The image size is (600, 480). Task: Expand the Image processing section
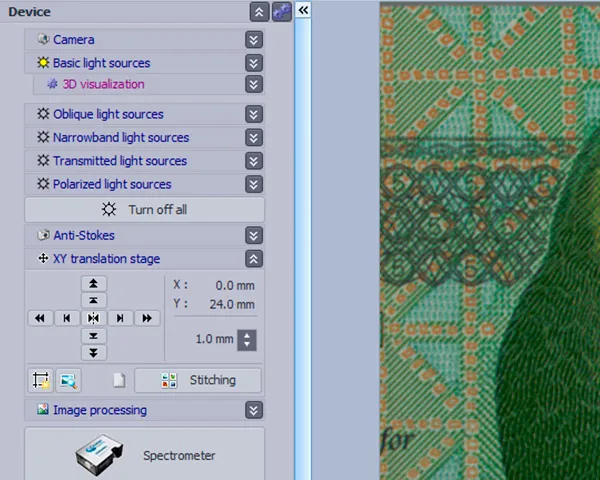coord(254,410)
